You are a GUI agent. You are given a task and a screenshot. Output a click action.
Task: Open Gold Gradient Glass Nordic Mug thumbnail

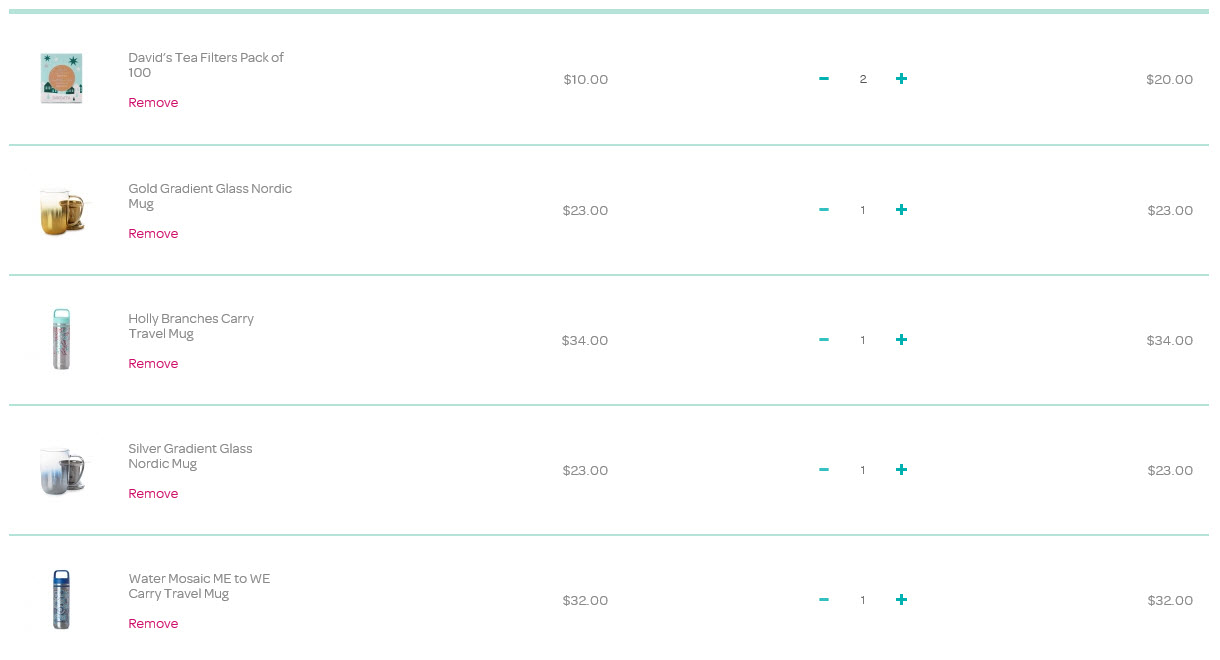[x=62, y=210]
